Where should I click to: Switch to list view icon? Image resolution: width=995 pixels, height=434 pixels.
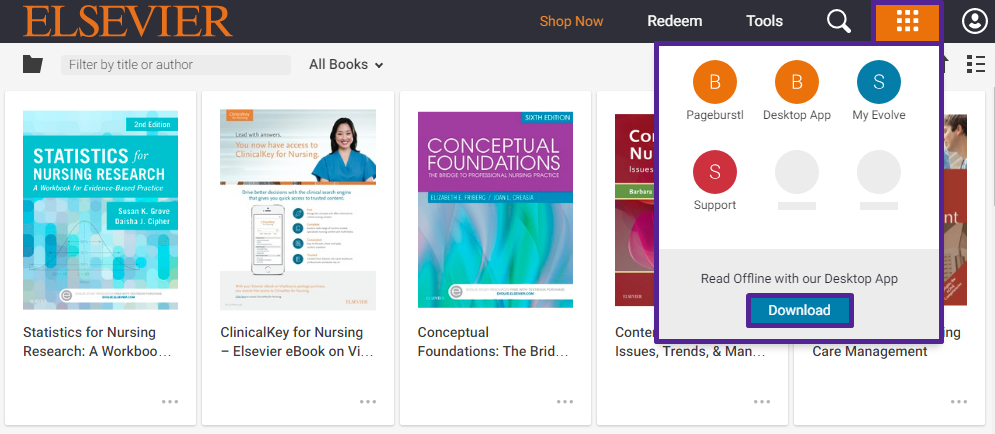[x=975, y=64]
